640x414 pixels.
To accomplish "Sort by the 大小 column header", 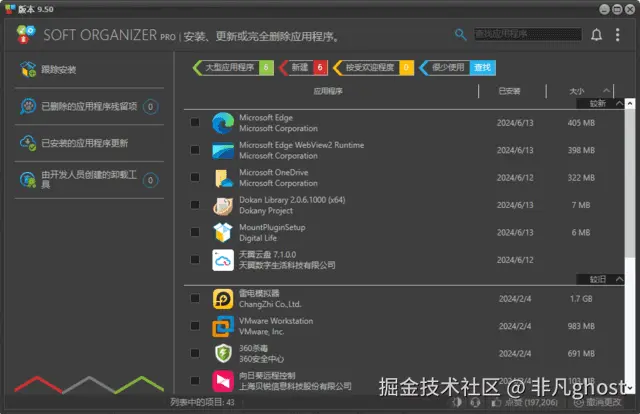I will point(577,91).
